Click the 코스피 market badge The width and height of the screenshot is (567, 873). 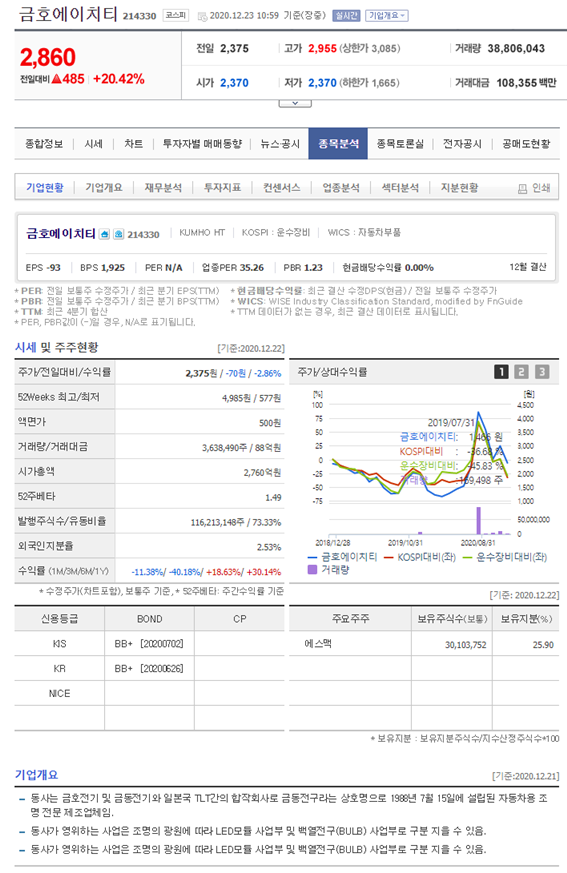[x=175, y=16]
